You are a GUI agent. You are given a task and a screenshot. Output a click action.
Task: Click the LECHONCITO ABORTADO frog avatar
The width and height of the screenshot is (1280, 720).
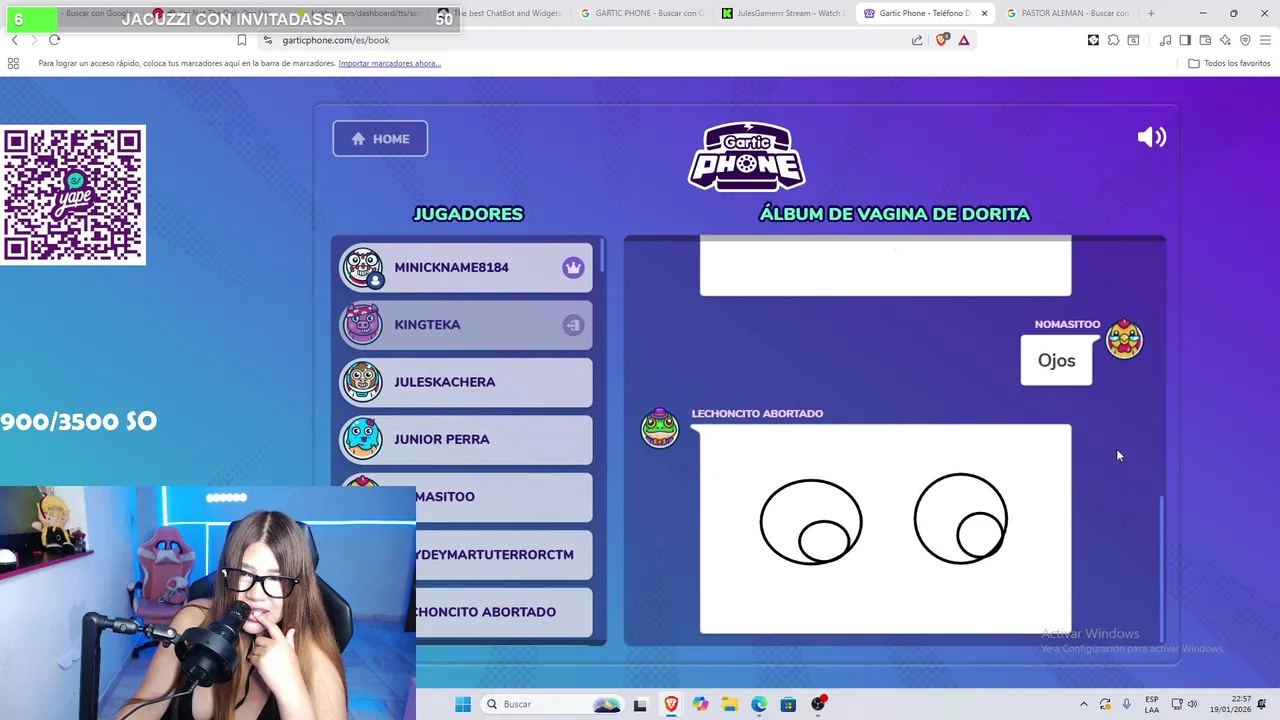(x=659, y=427)
